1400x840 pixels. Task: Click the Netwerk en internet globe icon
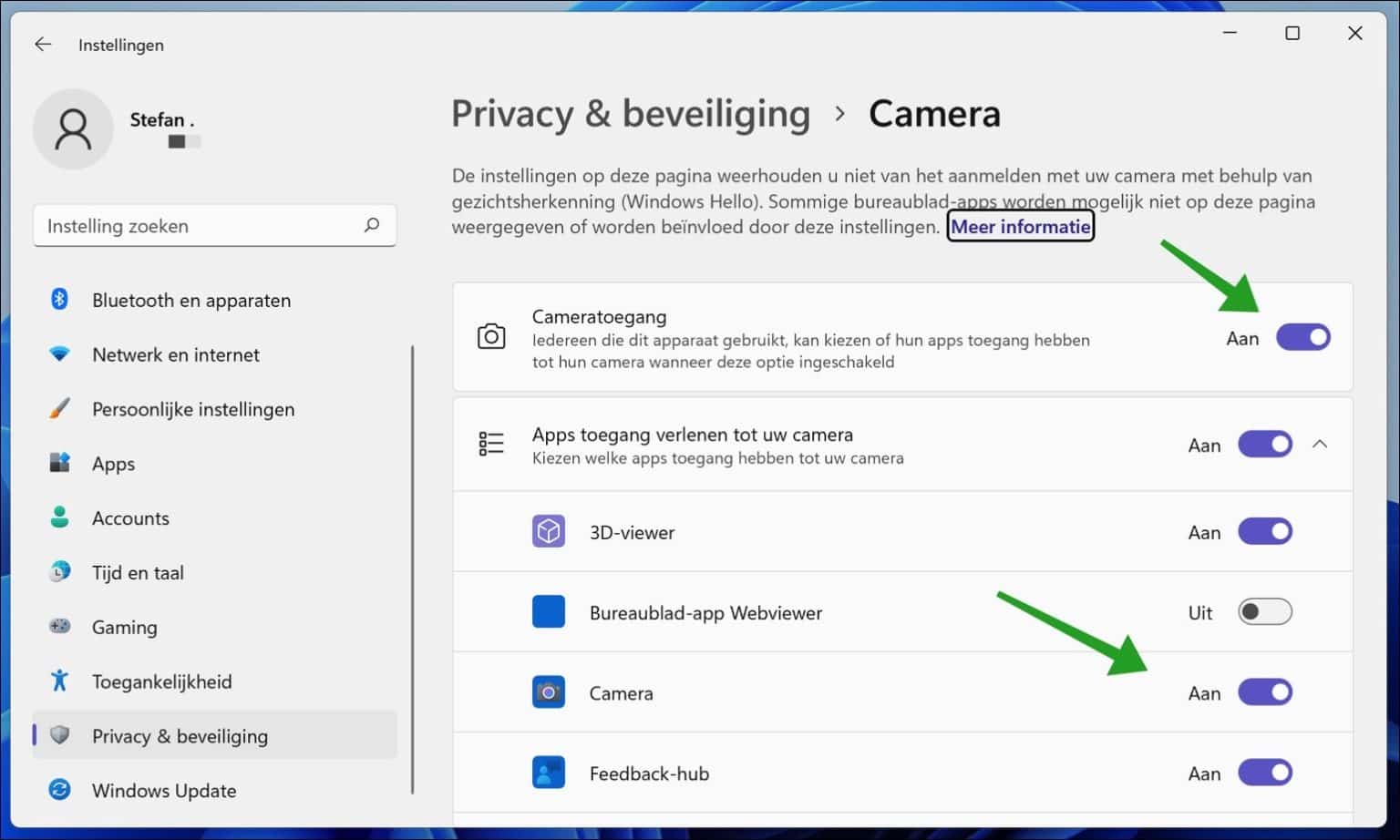click(58, 354)
